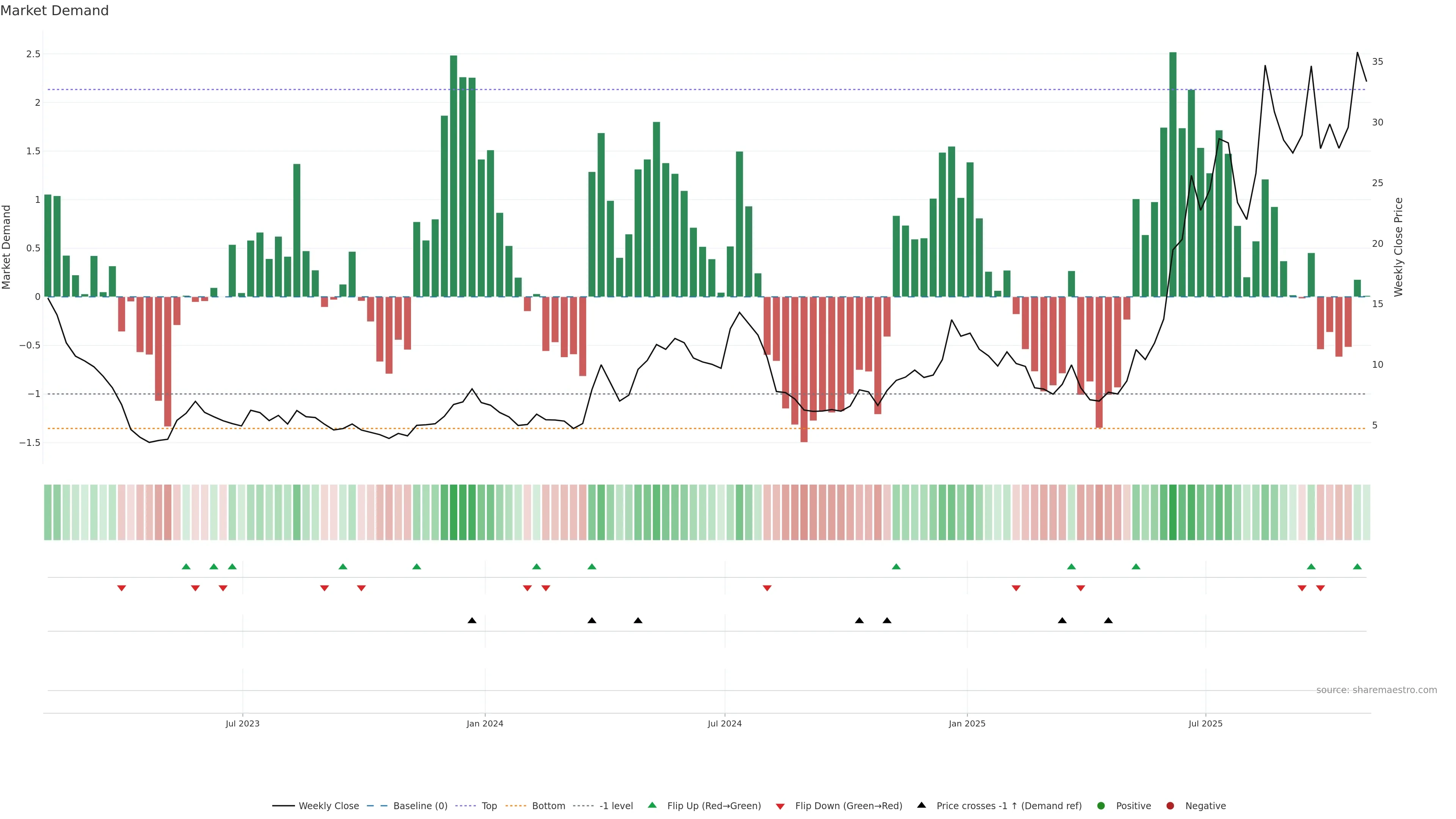Click Price crosses -1 black triangle legend
The image size is (1456, 819).
[x=921, y=805]
